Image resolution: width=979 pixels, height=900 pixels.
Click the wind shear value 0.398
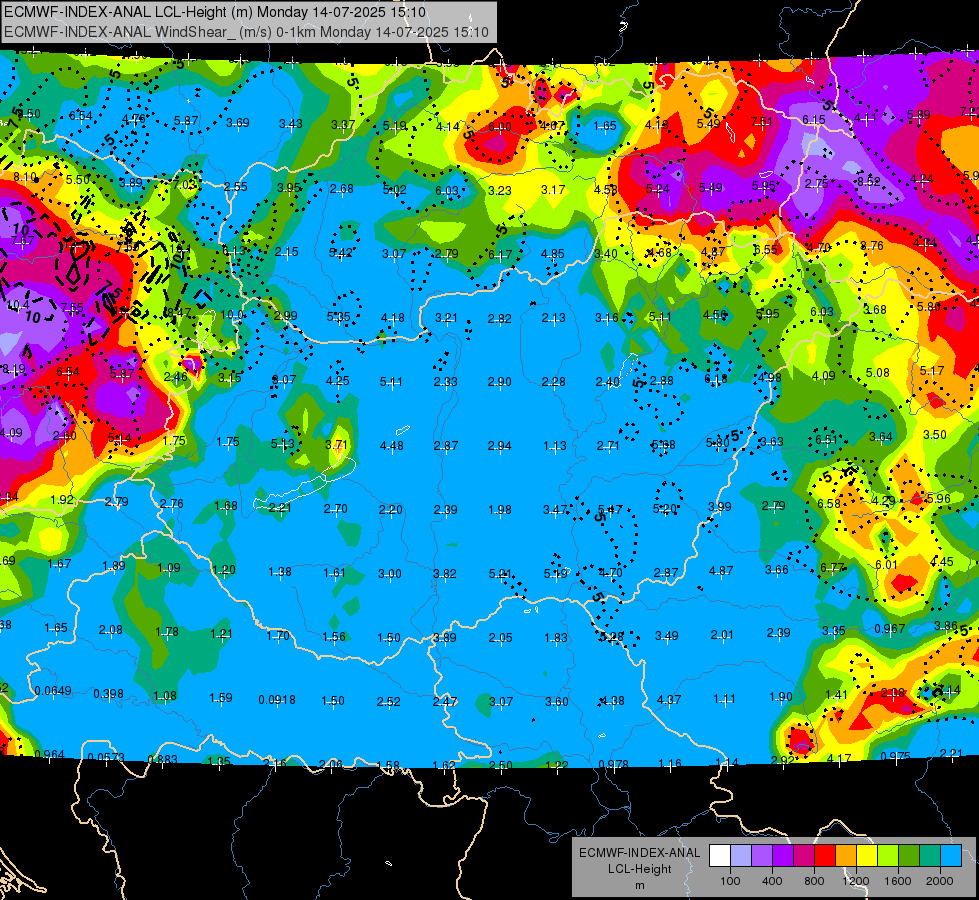[109, 694]
